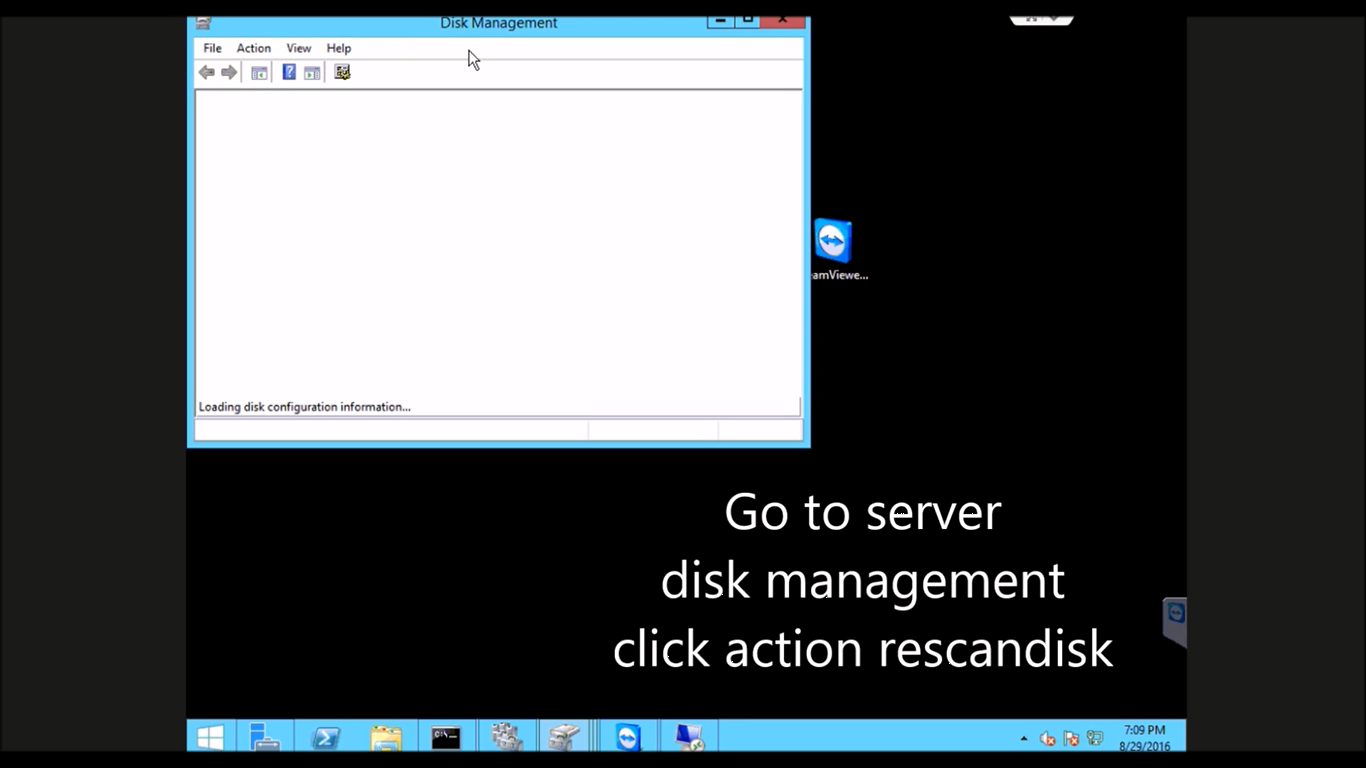Select the Back navigation arrow in Disk Management

(x=207, y=71)
